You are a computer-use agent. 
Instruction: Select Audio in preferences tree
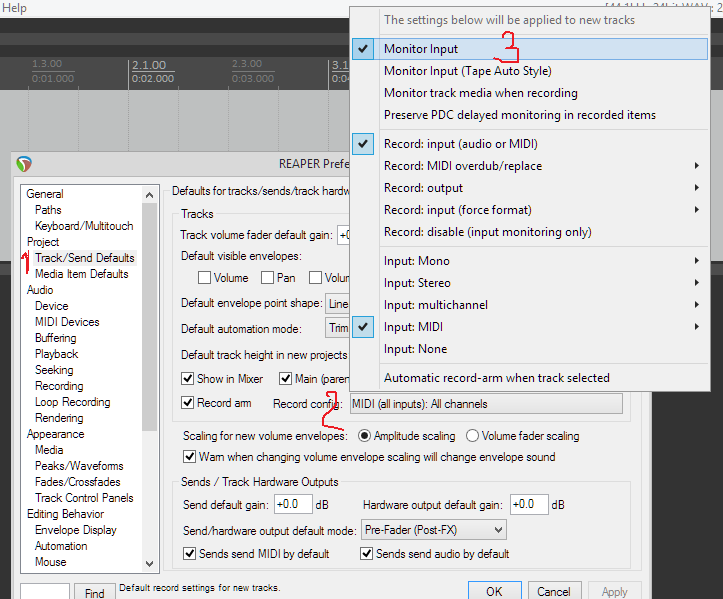pyautogui.click(x=40, y=290)
